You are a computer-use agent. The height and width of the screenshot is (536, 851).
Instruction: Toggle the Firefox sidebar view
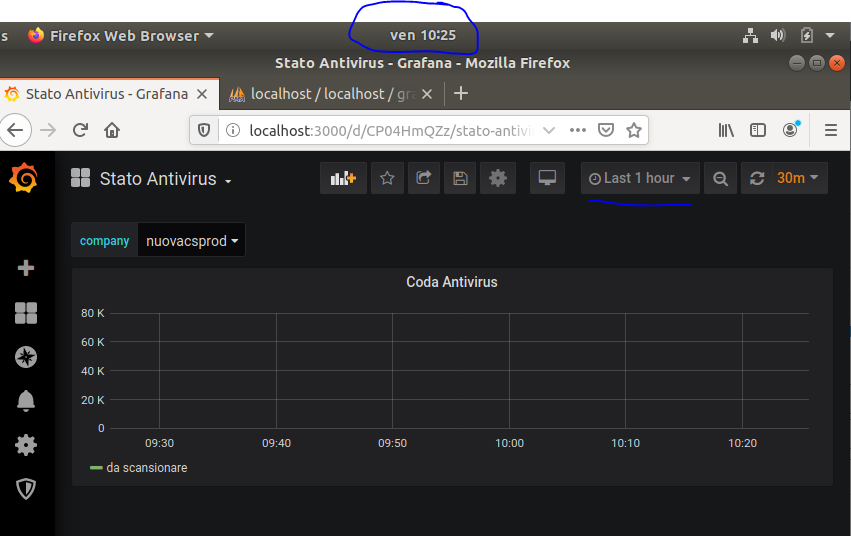[758, 130]
